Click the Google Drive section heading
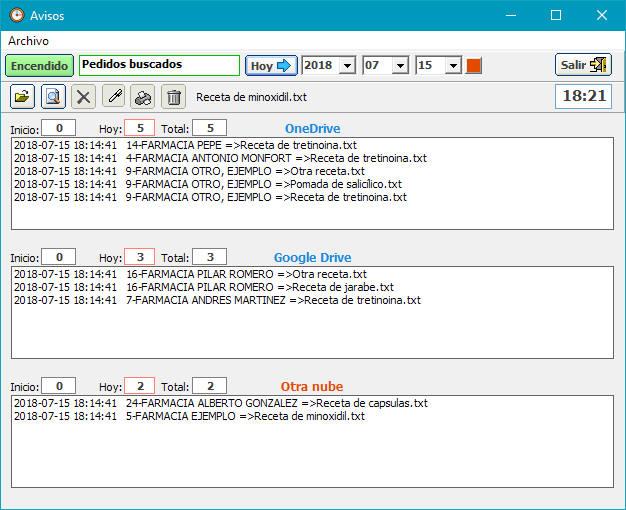 pyautogui.click(x=313, y=258)
